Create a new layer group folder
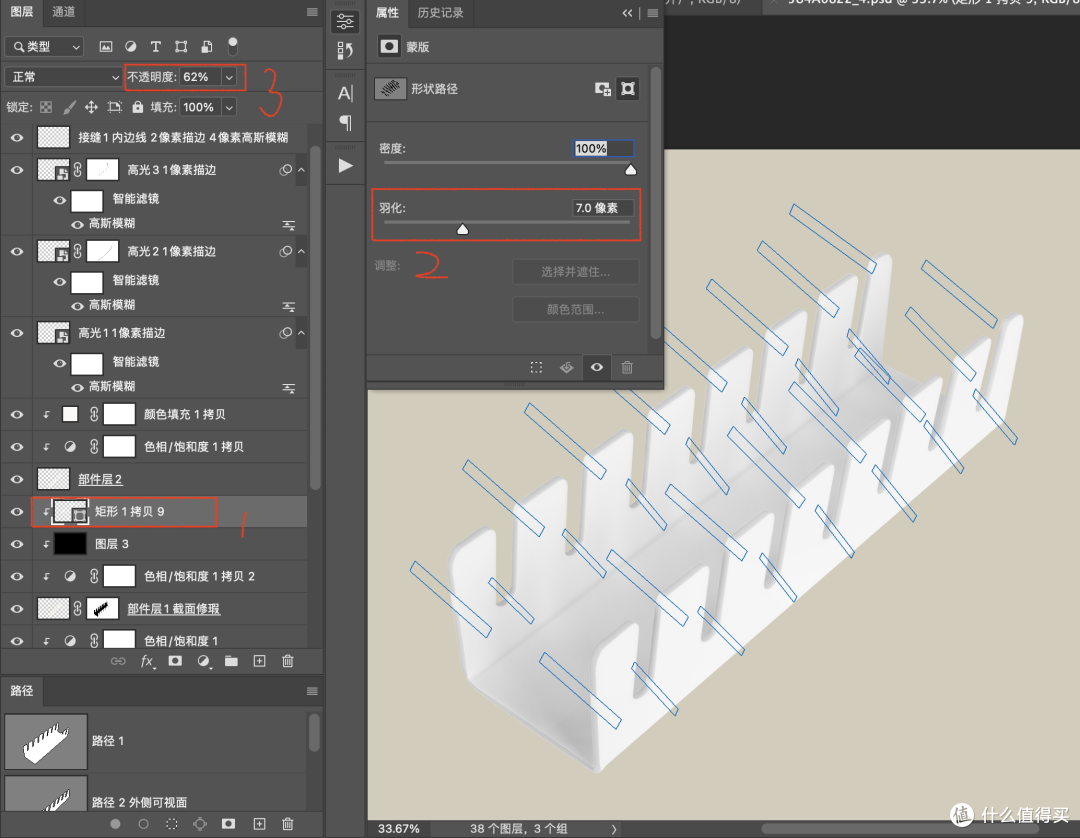The height and width of the screenshot is (838, 1080). pos(231,661)
